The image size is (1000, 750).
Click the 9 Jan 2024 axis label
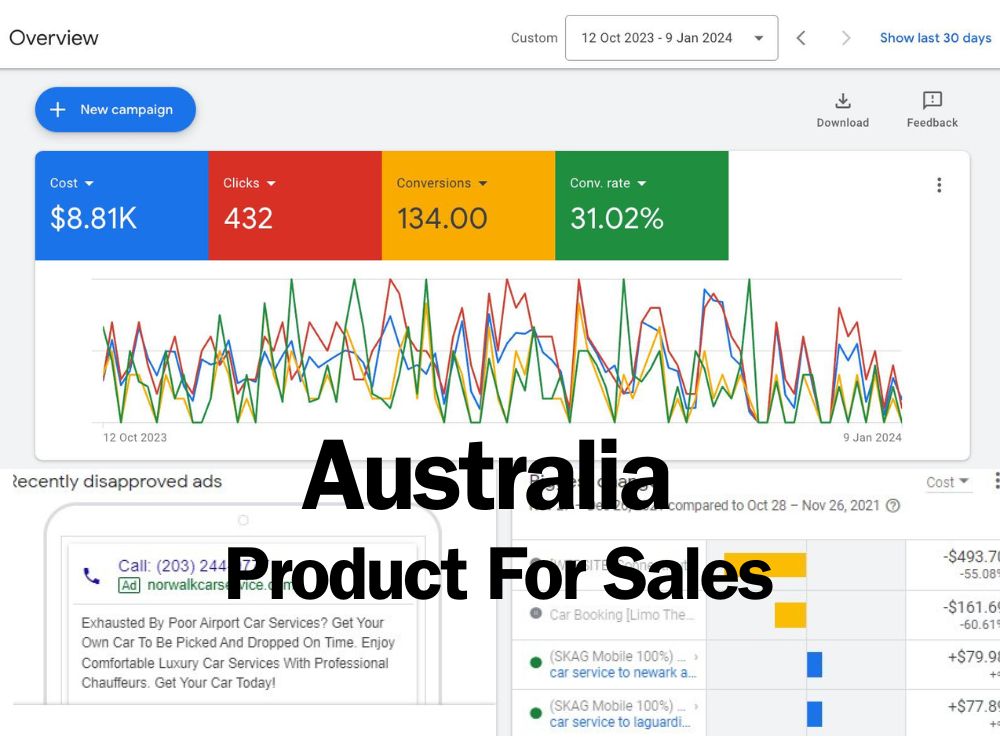[x=872, y=438]
